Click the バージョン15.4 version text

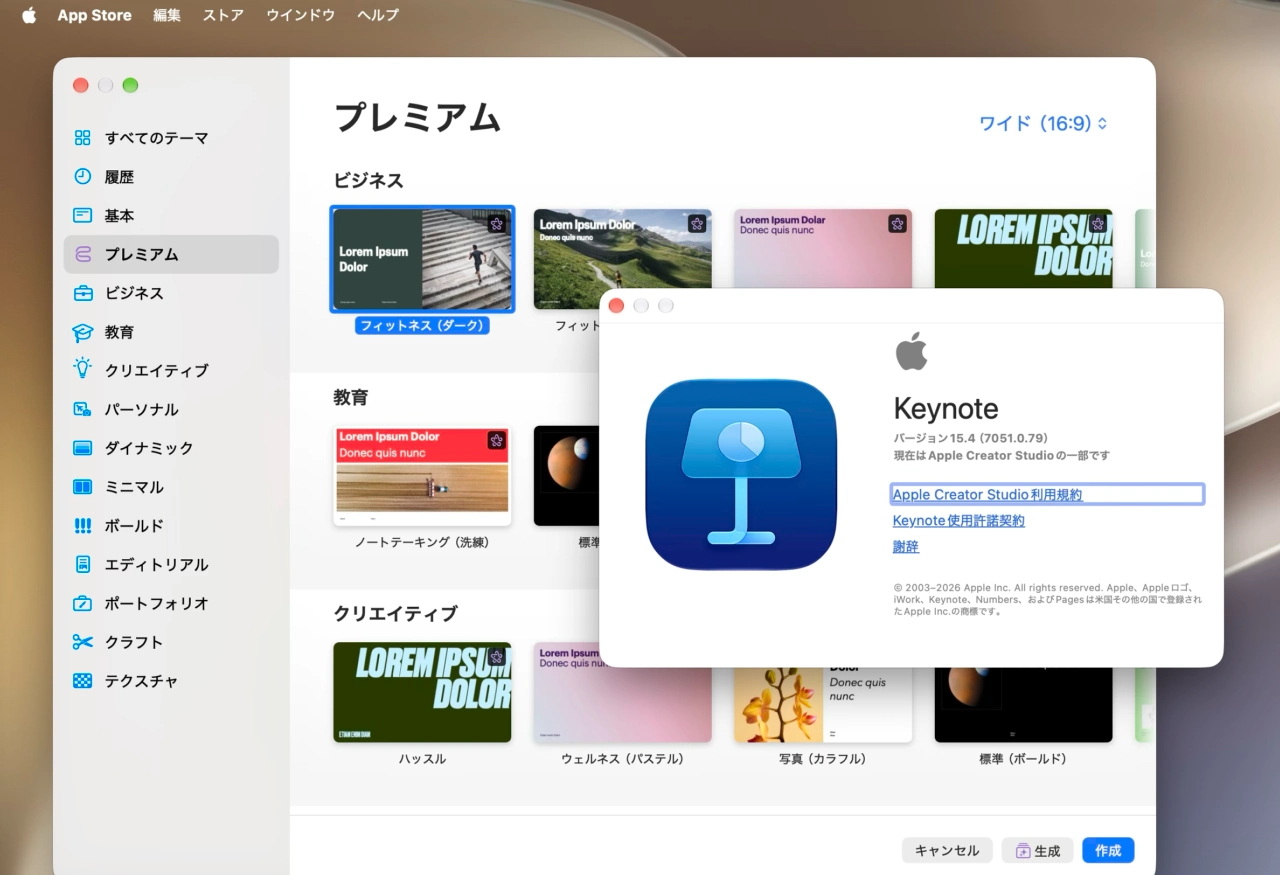(x=970, y=438)
